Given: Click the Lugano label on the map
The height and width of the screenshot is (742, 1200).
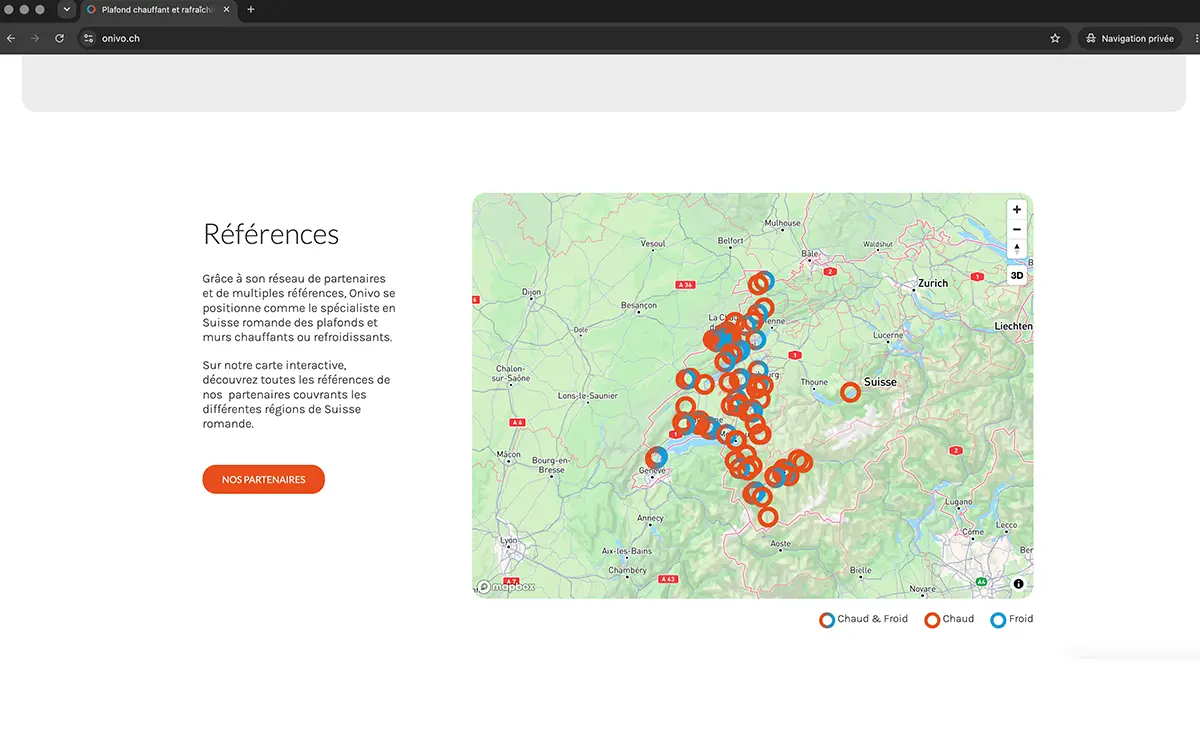Looking at the screenshot, I should [958, 502].
